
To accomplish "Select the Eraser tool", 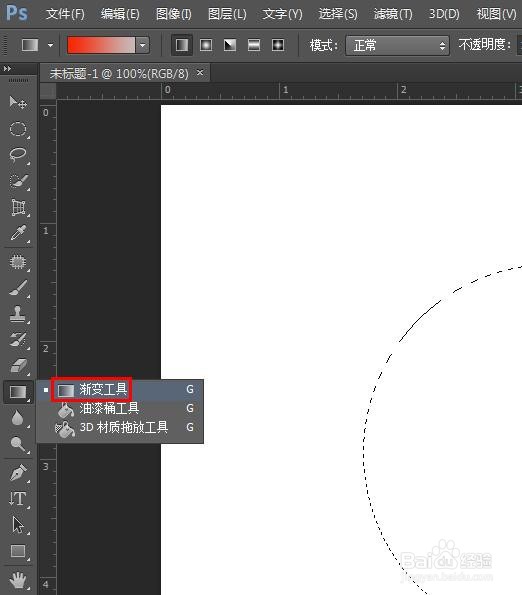I will tap(18, 366).
